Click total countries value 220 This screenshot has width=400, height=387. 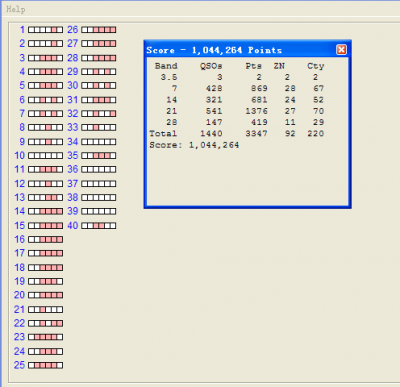[x=315, y=133]
